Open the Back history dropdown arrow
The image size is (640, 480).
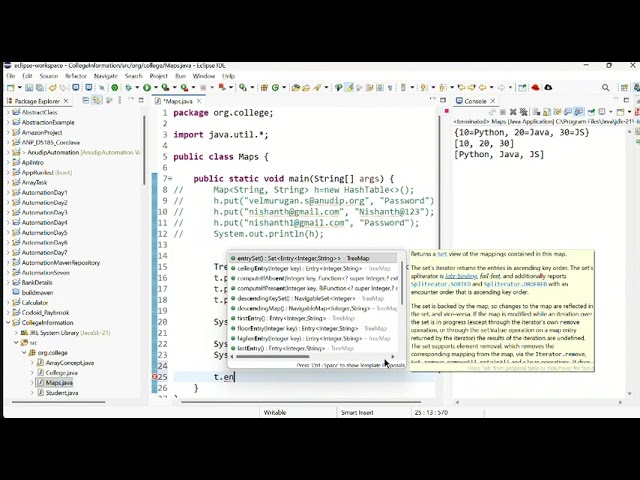tap(491, 87)
